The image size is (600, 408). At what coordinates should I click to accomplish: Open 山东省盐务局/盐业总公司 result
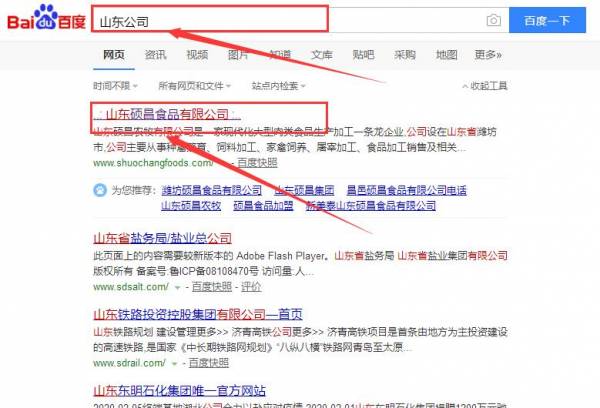[162, 239]
